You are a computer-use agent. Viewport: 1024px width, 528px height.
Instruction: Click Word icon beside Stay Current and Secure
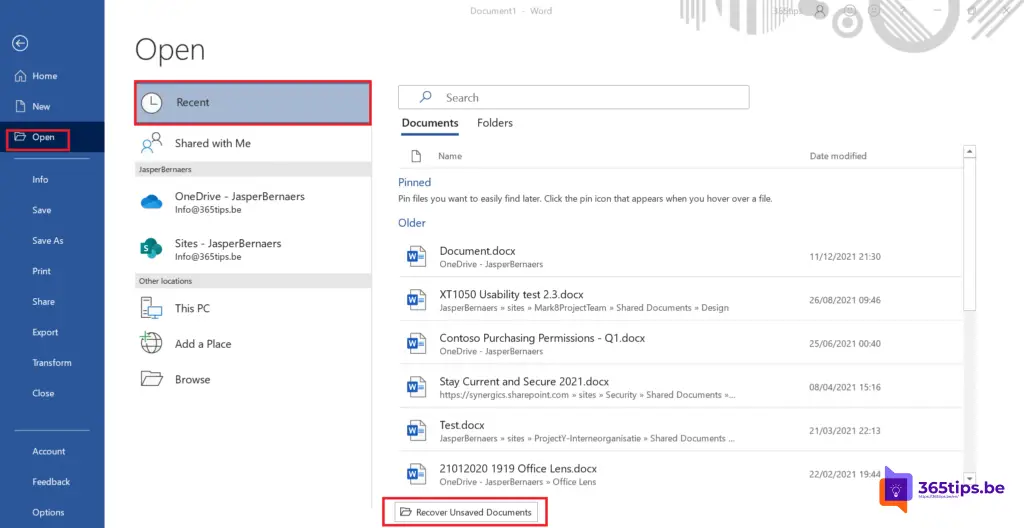pos(416,388)
